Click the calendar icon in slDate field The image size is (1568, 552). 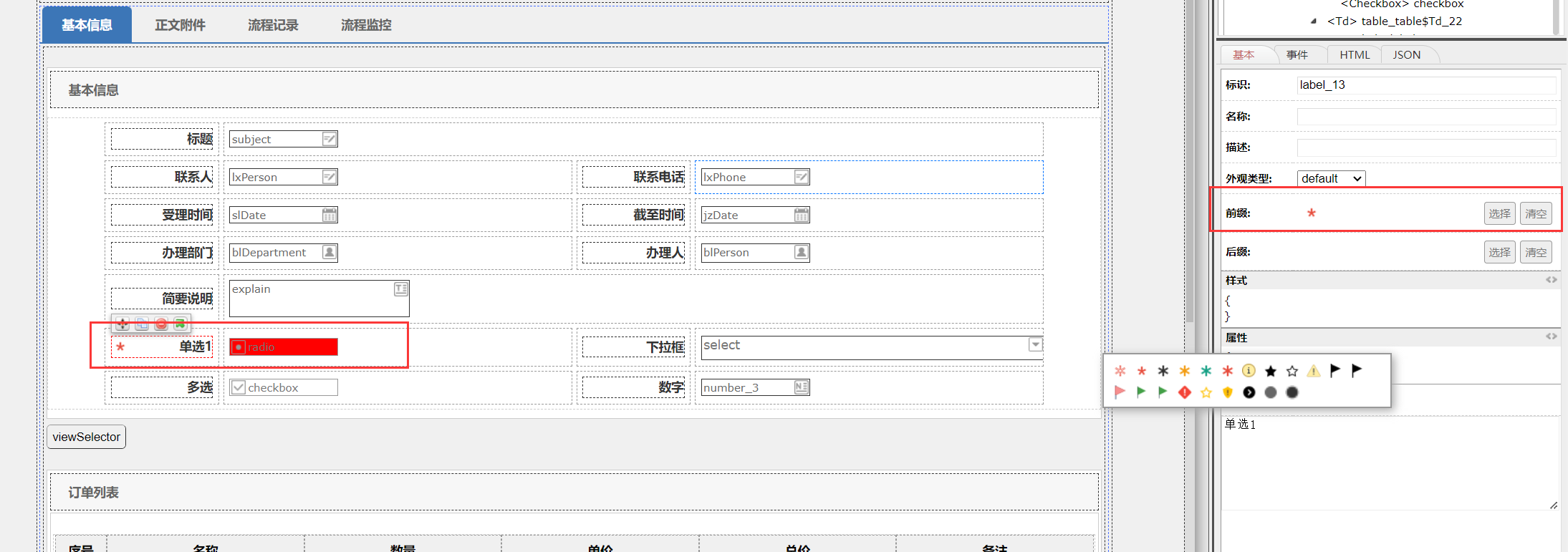coord(330,215)
